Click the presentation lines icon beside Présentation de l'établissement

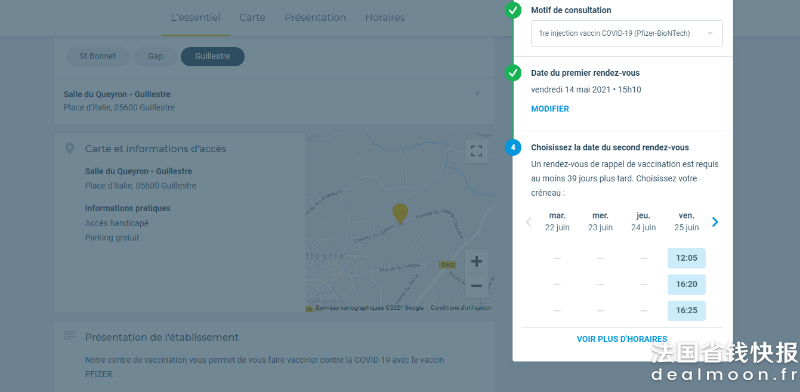tap(70, 335)
